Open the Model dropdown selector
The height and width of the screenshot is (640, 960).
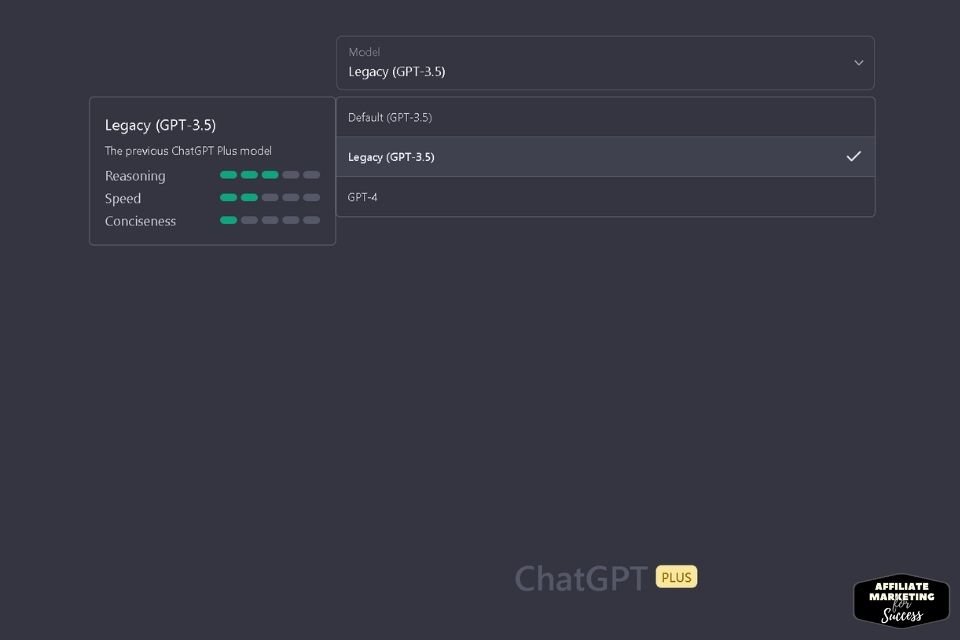pyautogui.click(x=605, y=63)
